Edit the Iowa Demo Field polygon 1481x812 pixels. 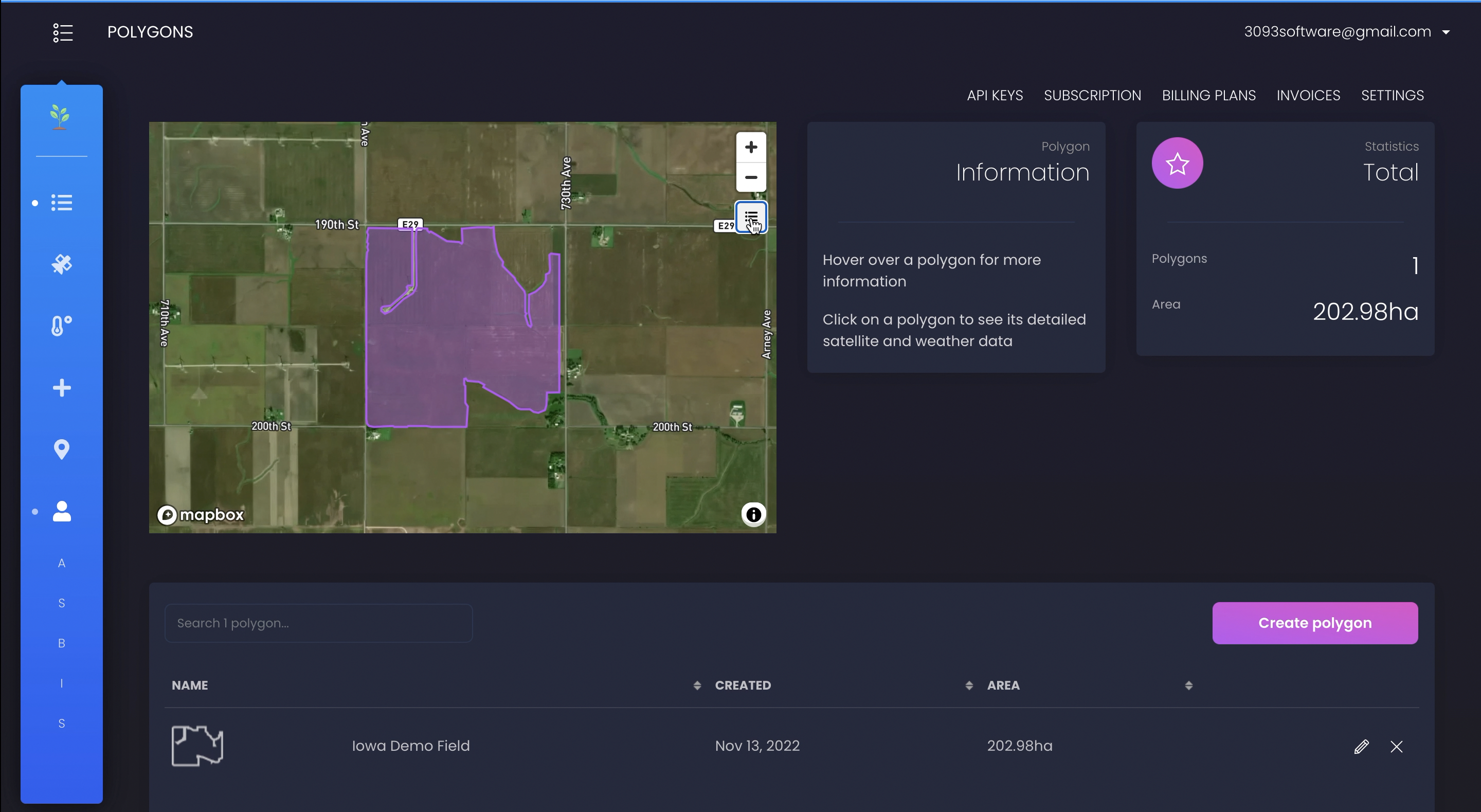tap(1361, 747)
